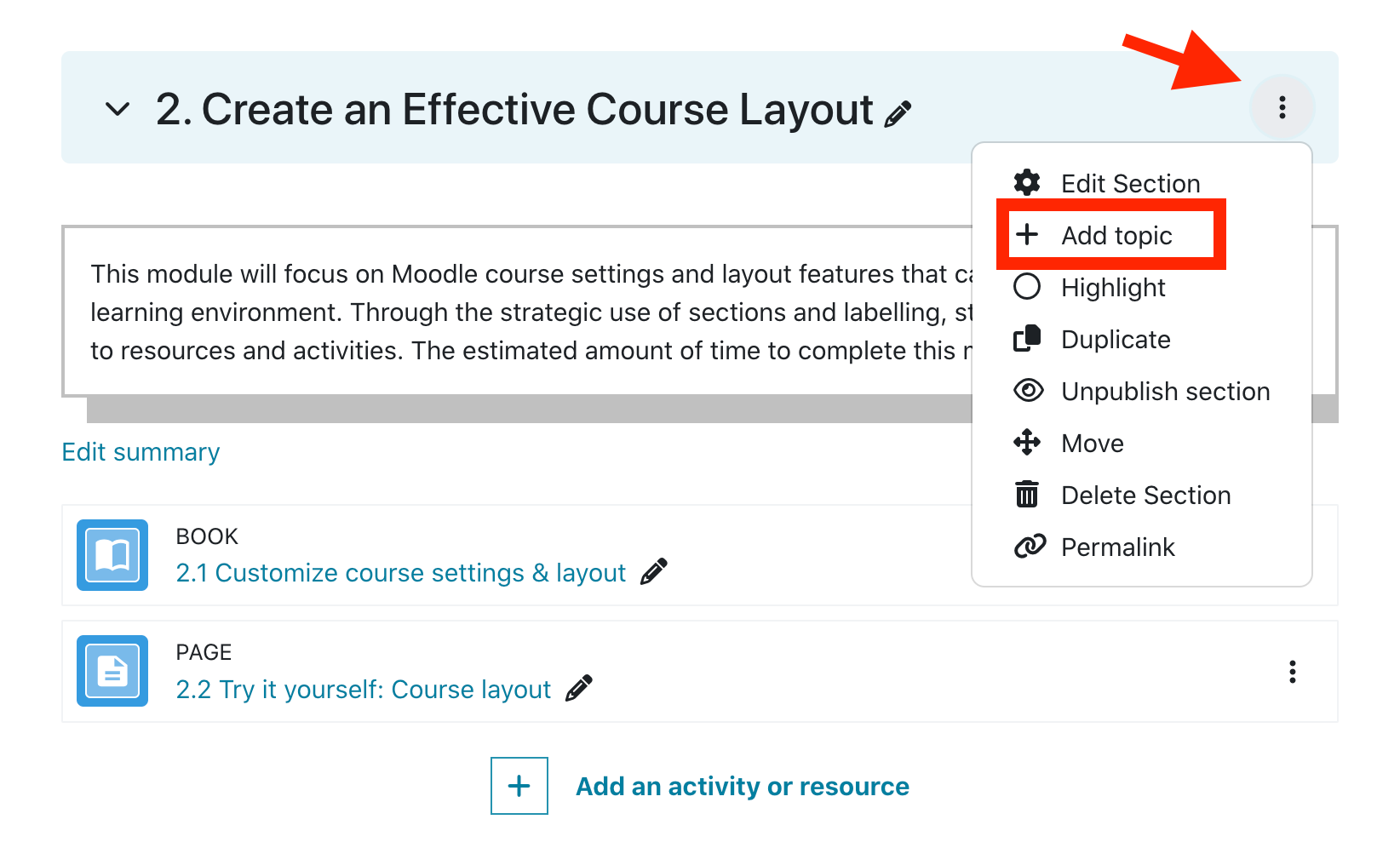
Task: Open the Book activity icon for 2.1
Action: pos(112,554)
